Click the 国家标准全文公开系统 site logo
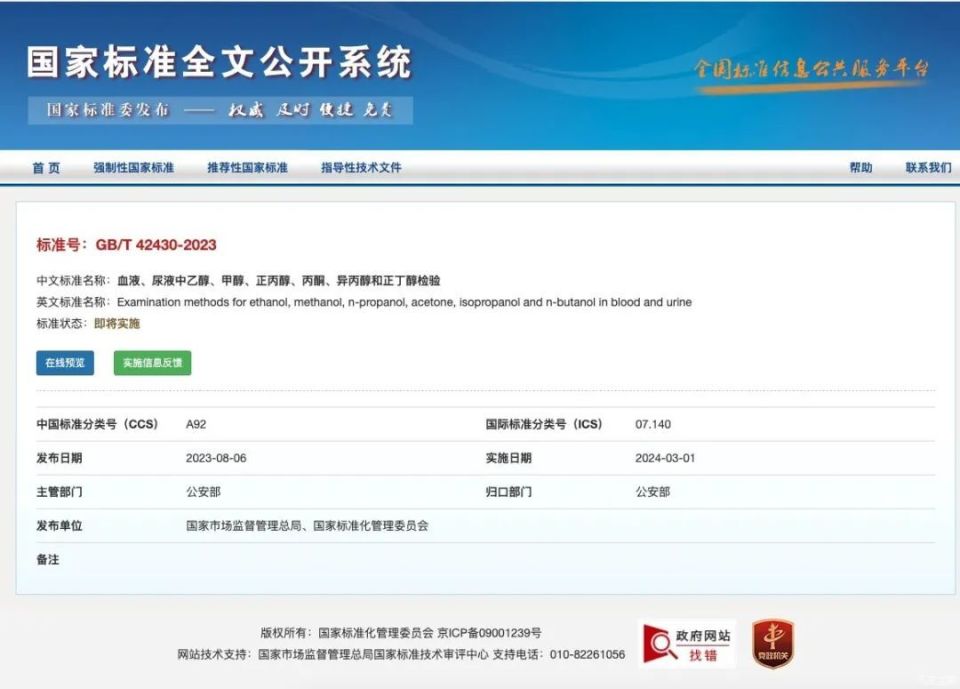The width and height of the screenshot is (960, 689). click(x=220, y=63)
